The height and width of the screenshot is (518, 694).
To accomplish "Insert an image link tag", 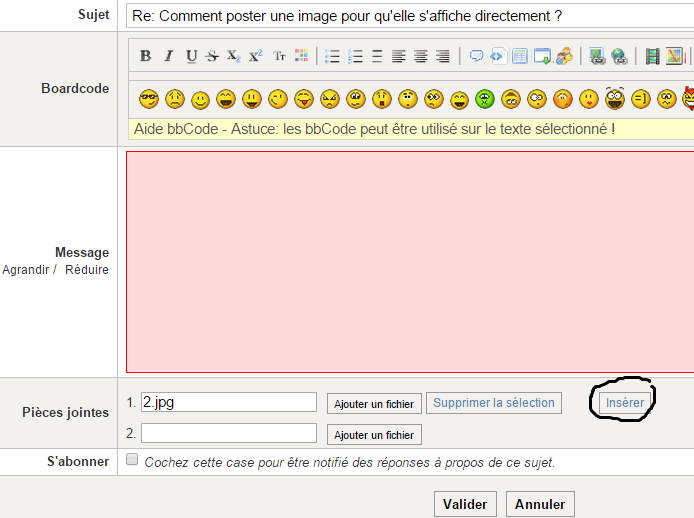I will pos(597,56).
